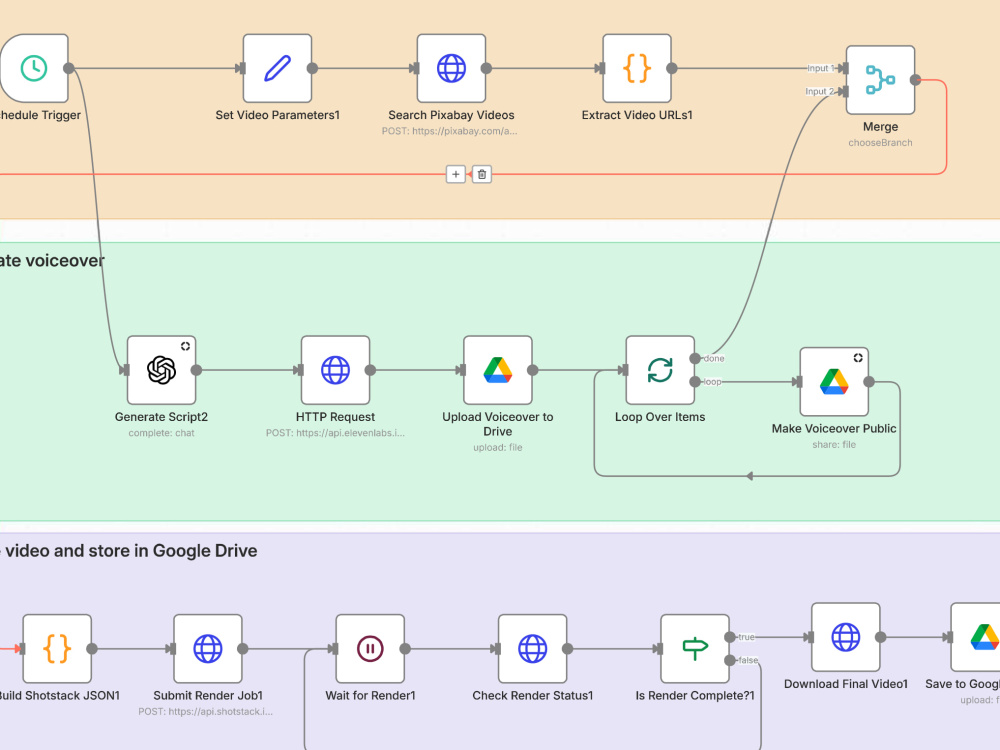Viewport: 1000px width, 750px height.
Task: Click the 'Download Final Video1' label
Action: [846, 684]
